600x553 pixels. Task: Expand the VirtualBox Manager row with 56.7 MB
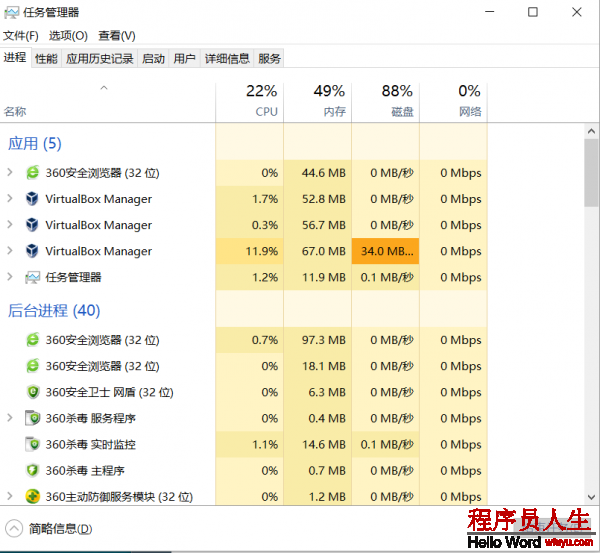point(10,224)
